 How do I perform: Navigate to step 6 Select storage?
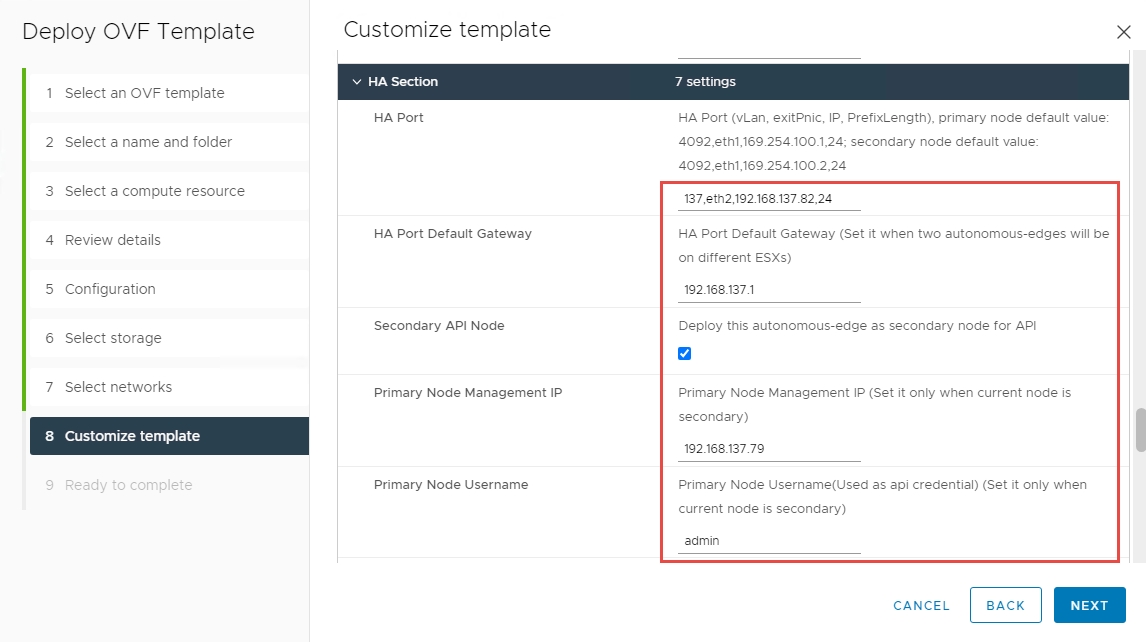pos(113,338)
